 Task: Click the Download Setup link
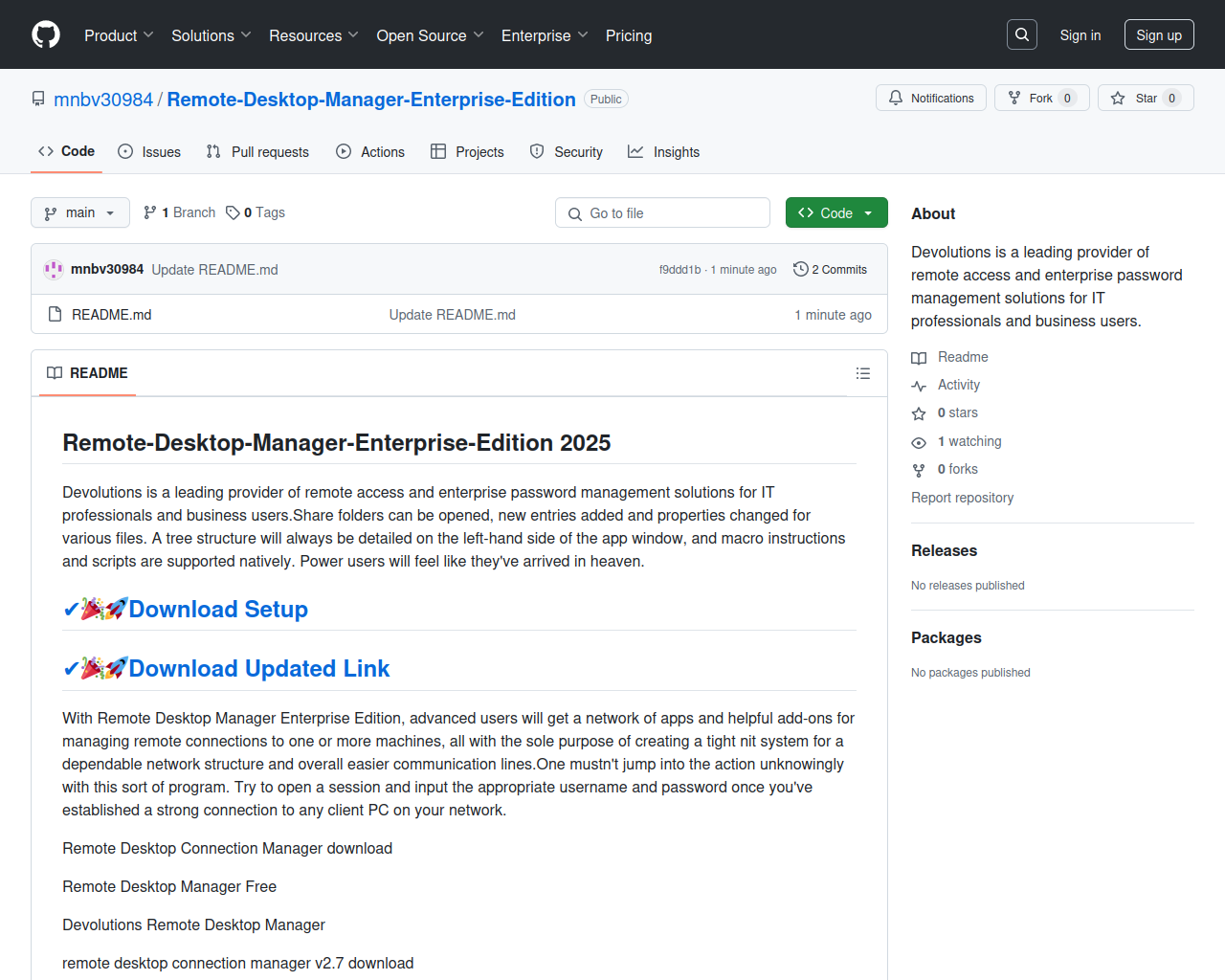pyautogui.click(x=218, y=609)
